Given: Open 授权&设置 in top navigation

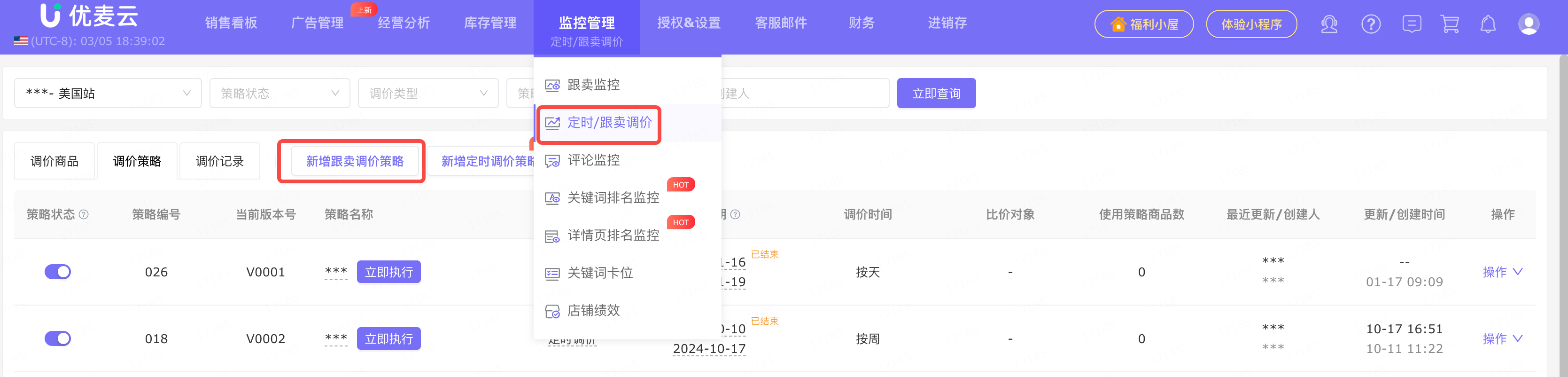Looking at the screenshot, I should [x=689, y=23].
